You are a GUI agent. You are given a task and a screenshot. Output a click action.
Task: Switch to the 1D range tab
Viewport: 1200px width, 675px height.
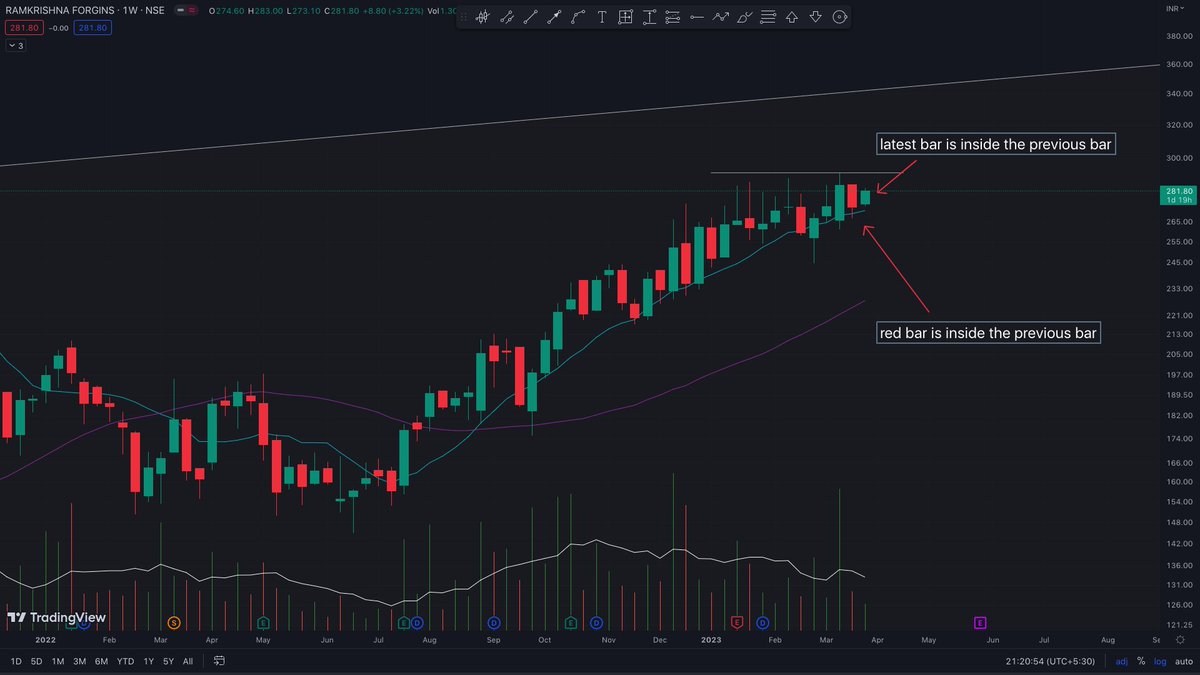pyautogui.click(x=15, y=661)
